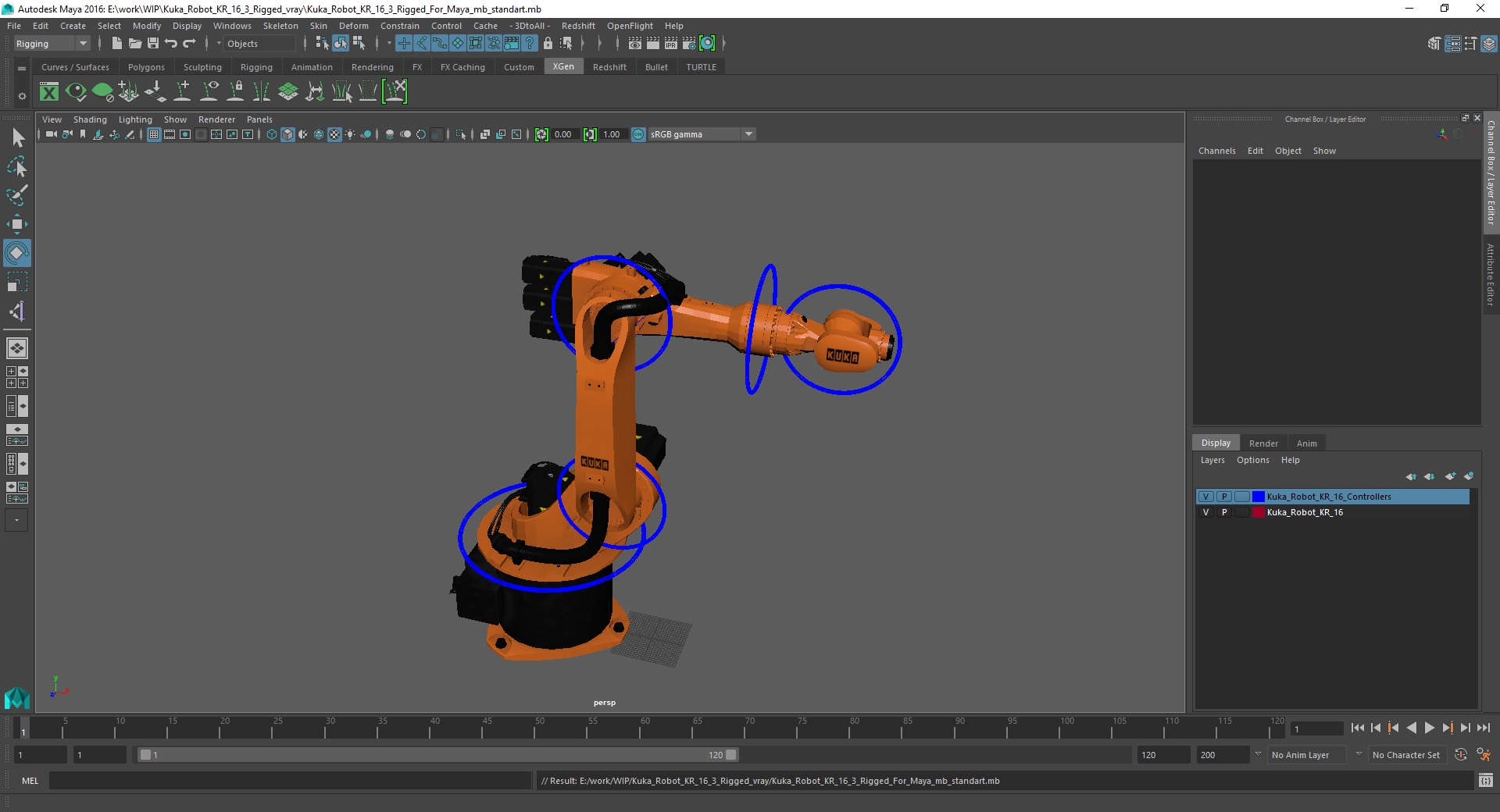Open the Attribute Editor side tab
Viewport: 1500px width, 812px height.
[x=1491, y=275]
